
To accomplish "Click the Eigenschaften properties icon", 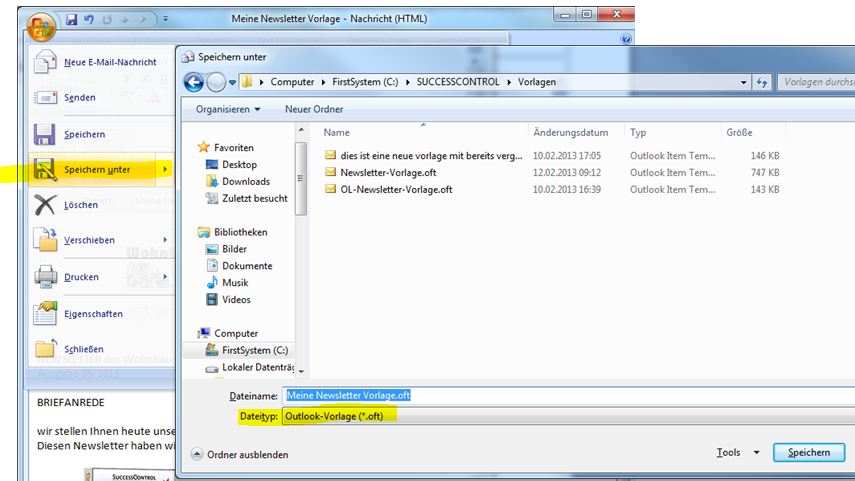I will [45, 314].
